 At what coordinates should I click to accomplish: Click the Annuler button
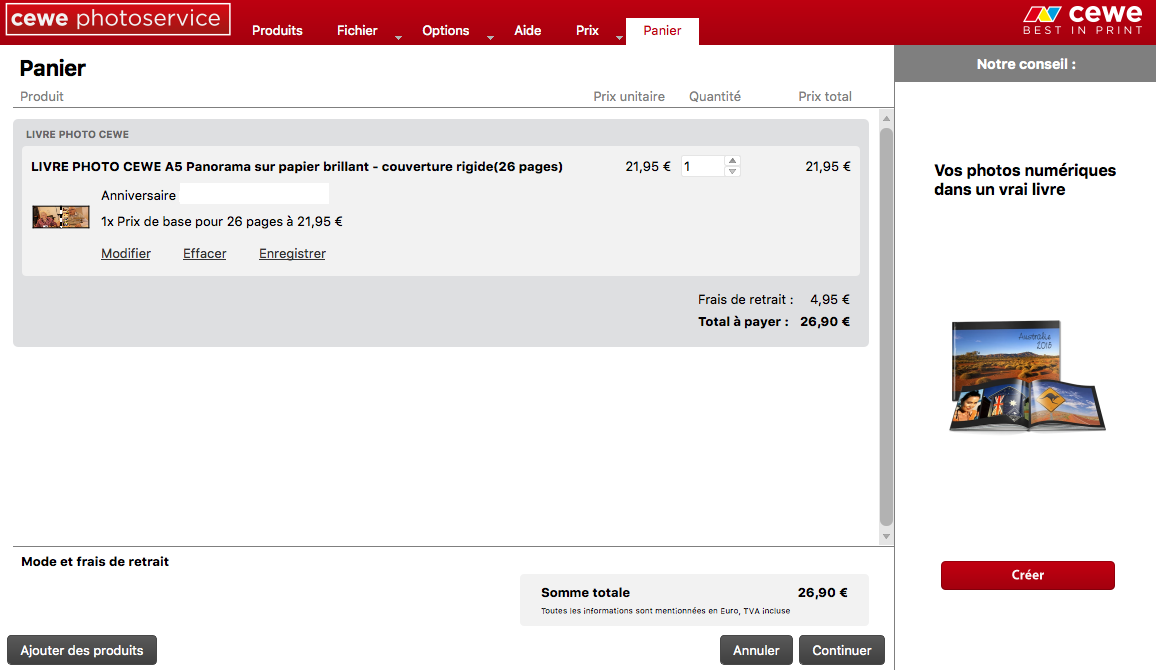point(756,650)
